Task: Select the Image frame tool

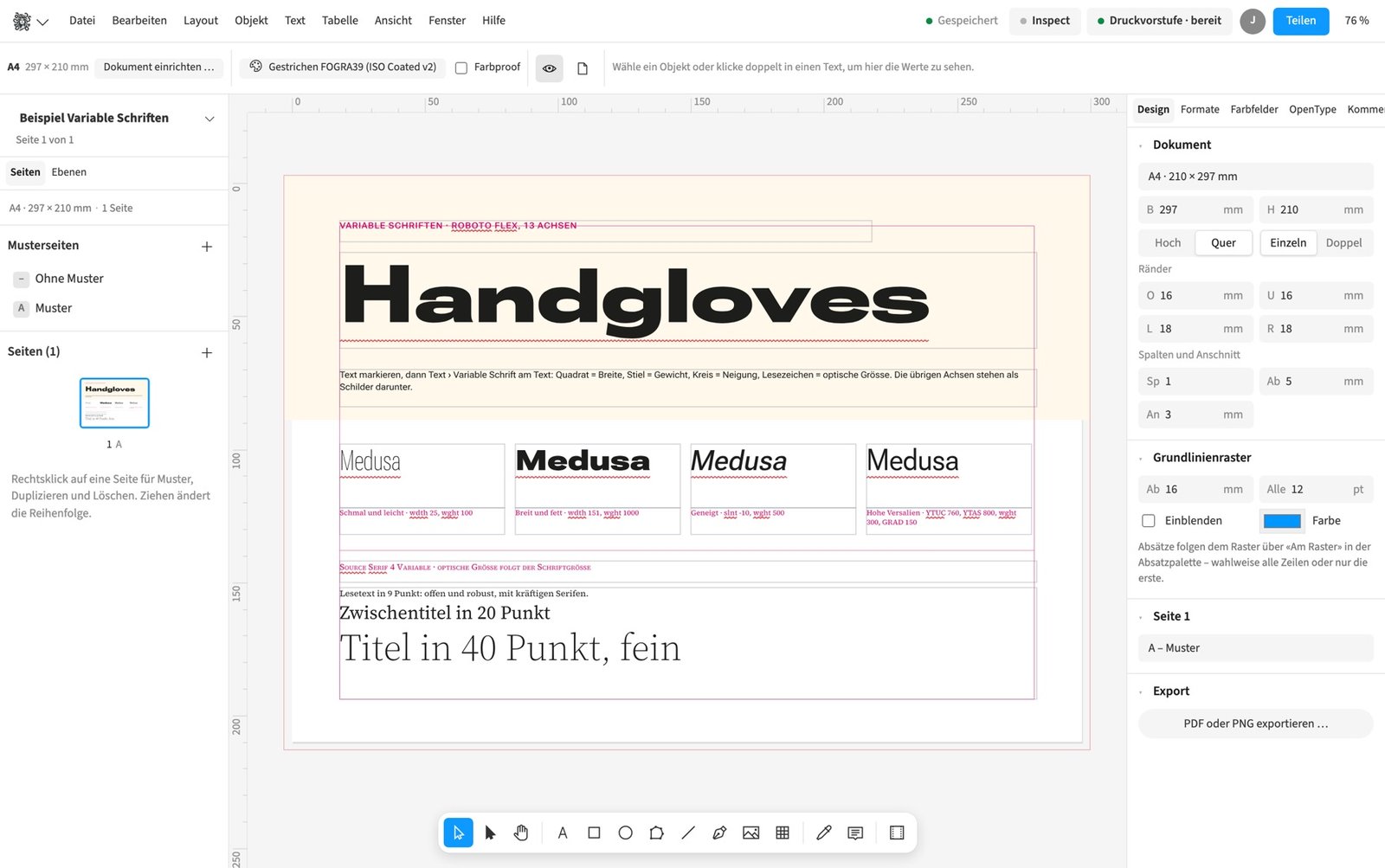Action: point(750,833)
